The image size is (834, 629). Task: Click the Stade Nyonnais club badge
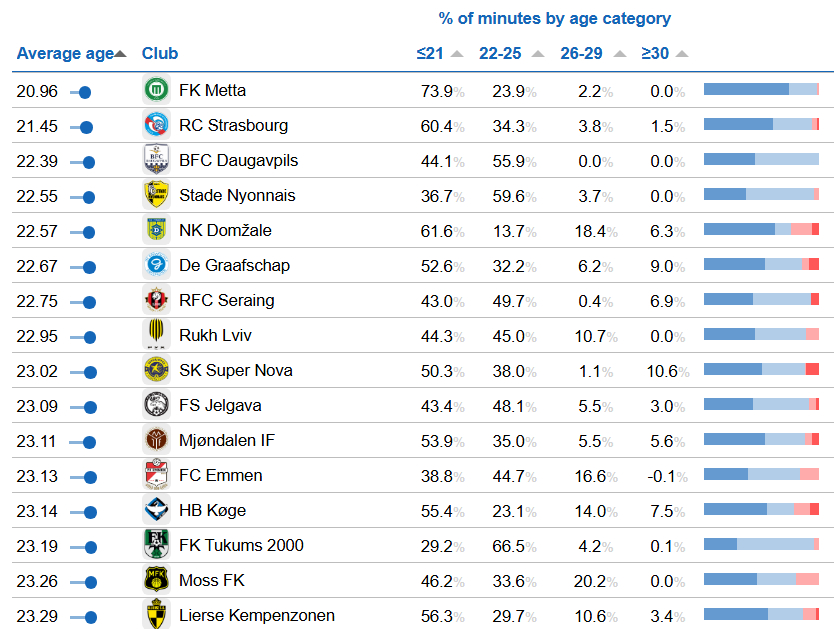155,195
